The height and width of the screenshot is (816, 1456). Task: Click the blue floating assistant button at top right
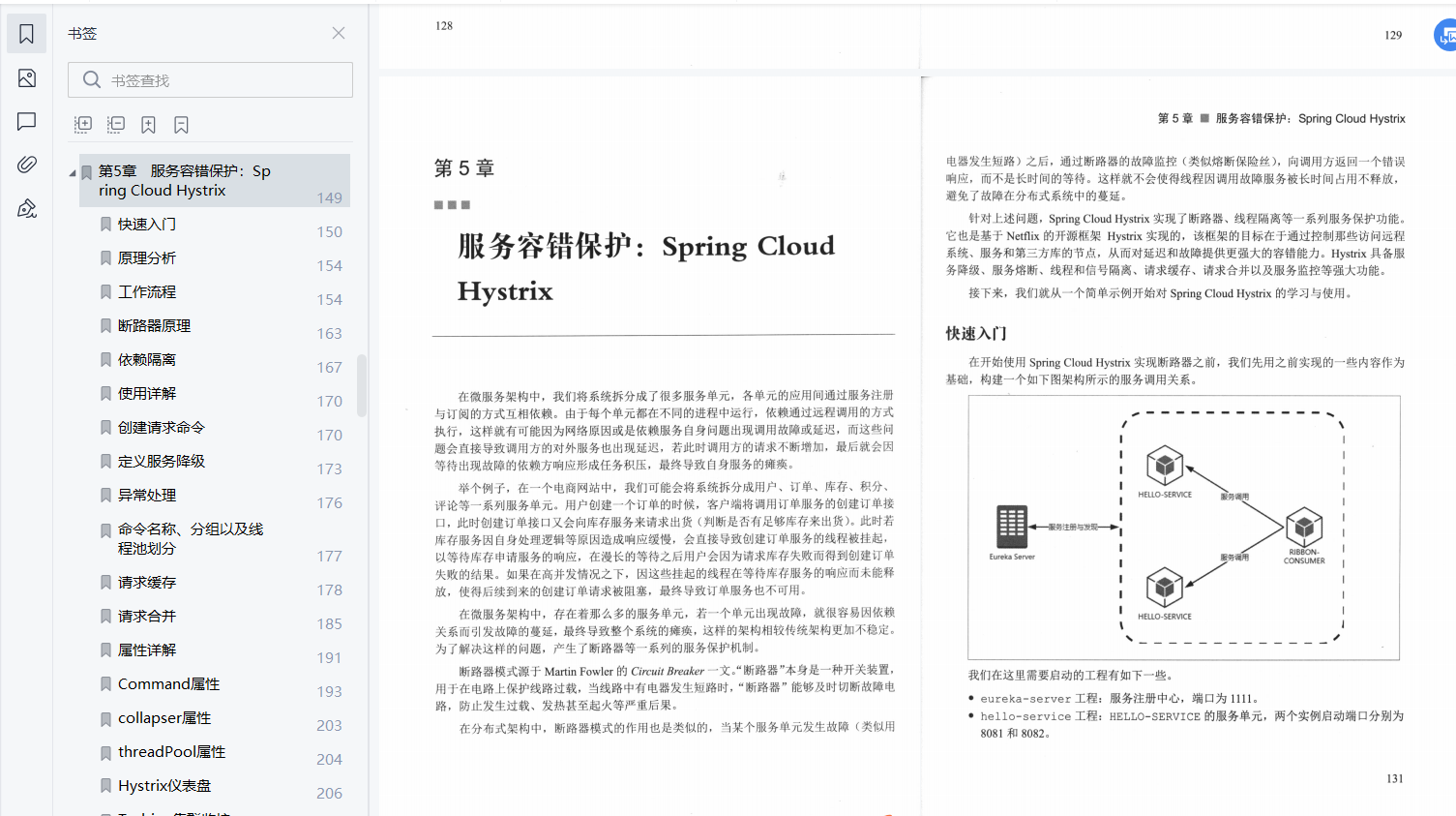(1445, 36)
